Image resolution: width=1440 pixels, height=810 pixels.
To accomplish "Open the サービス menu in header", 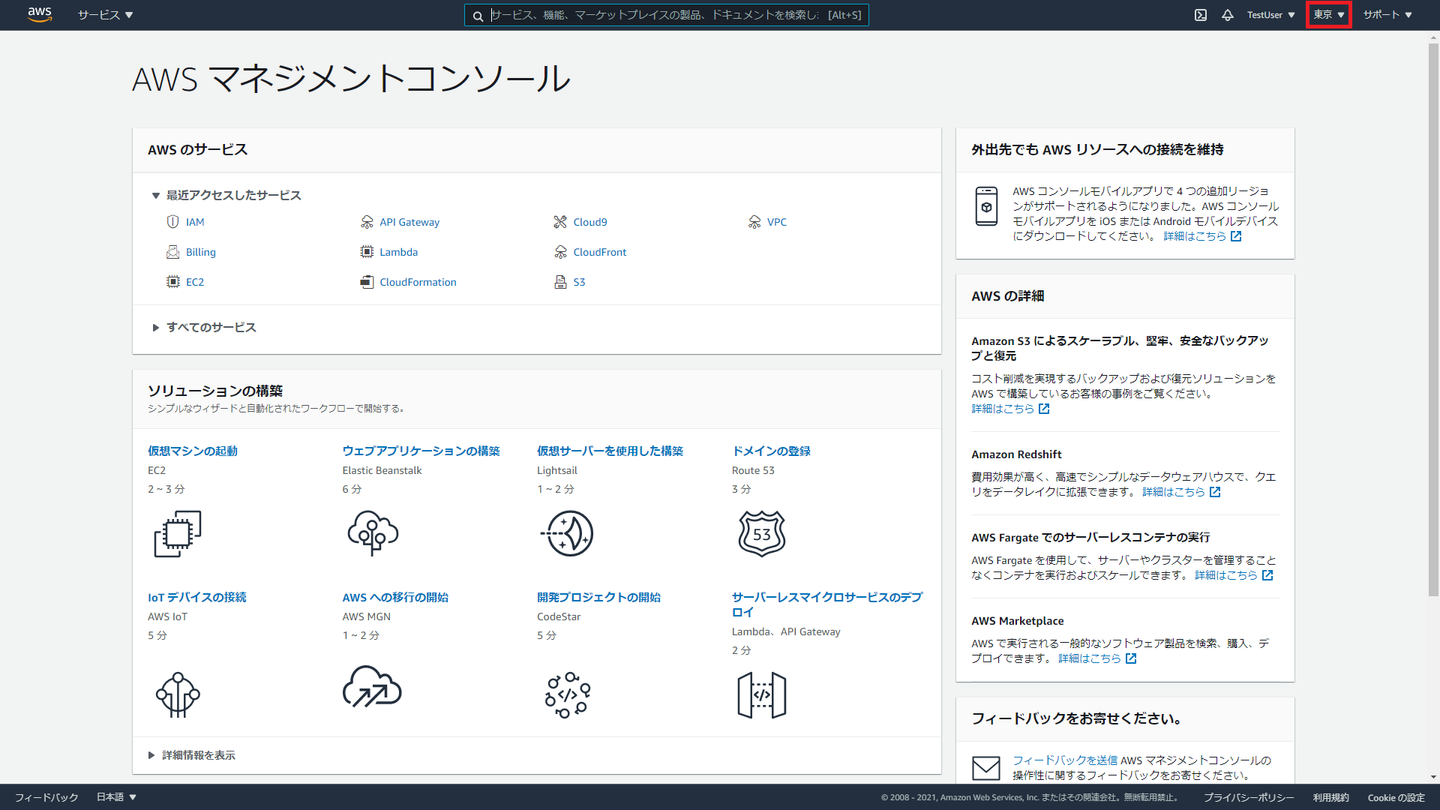I will pos(105,15).
